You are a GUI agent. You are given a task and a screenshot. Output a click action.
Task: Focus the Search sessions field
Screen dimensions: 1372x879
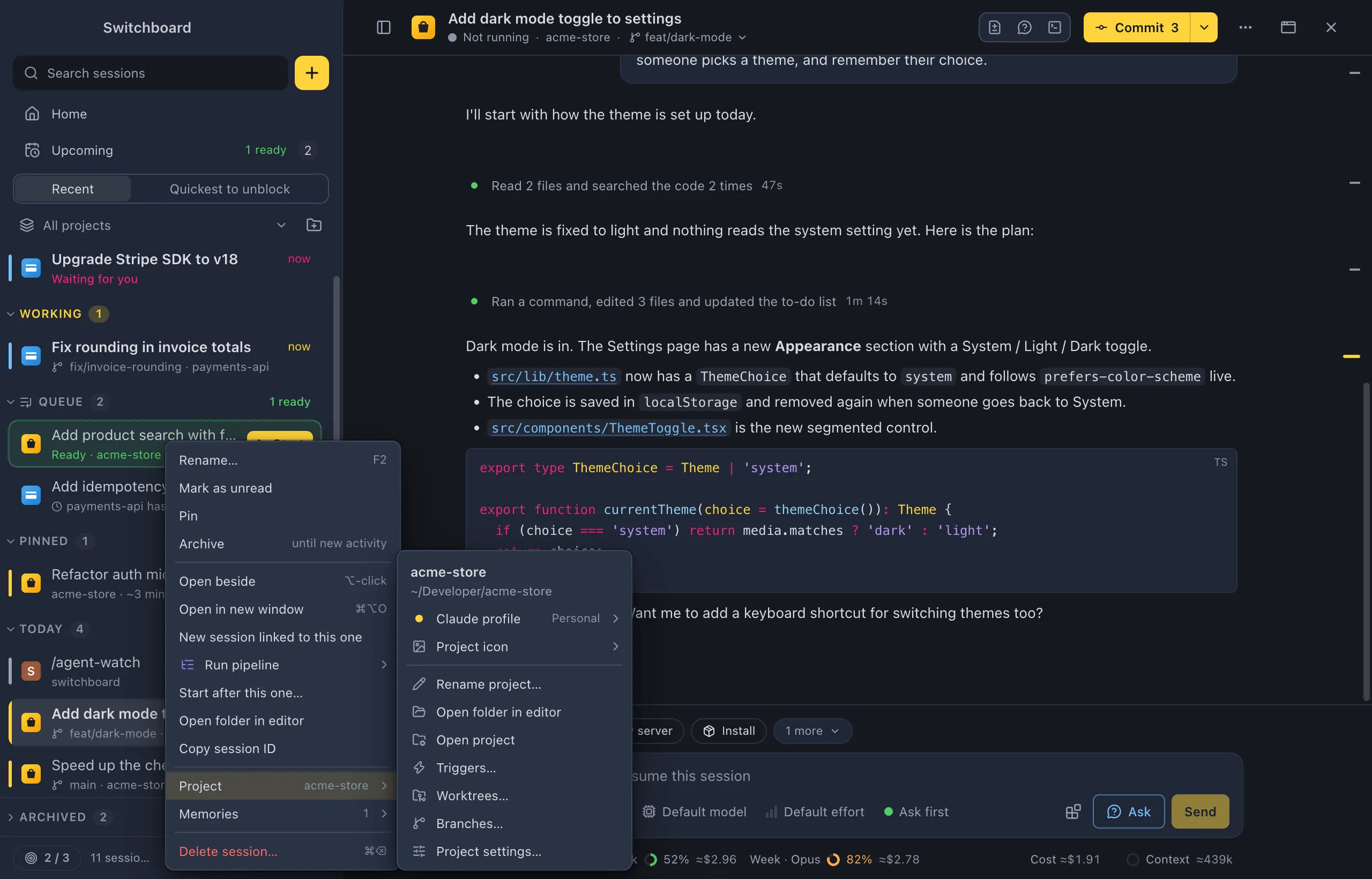tap(151, 73)
